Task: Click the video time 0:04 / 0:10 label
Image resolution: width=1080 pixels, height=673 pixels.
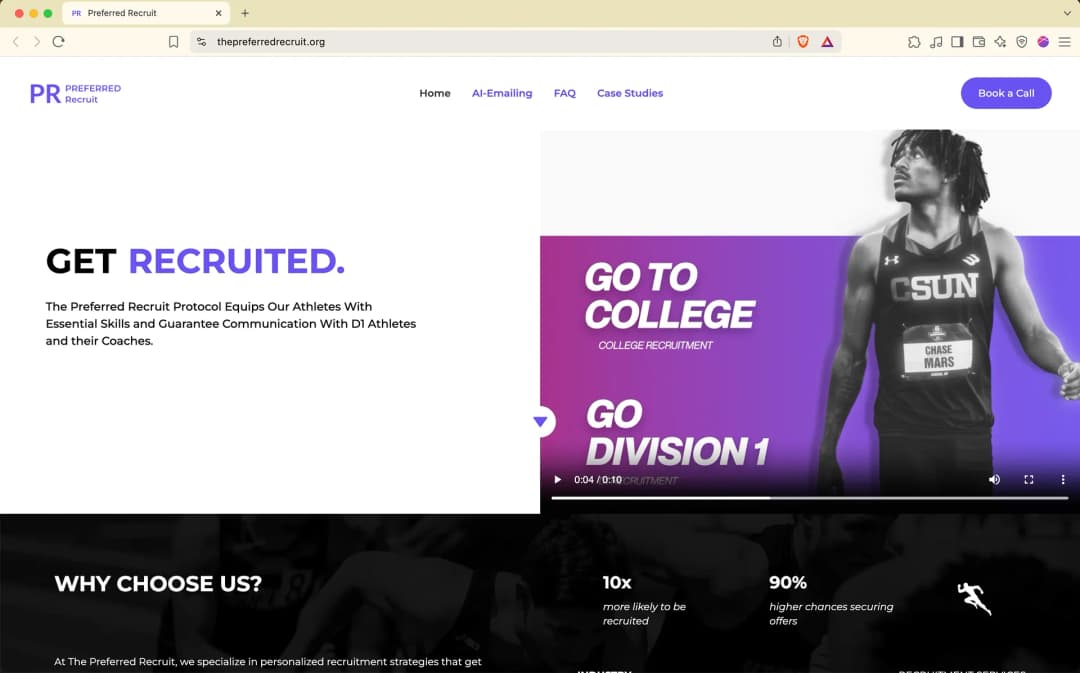Action: [x=598, y=480]
